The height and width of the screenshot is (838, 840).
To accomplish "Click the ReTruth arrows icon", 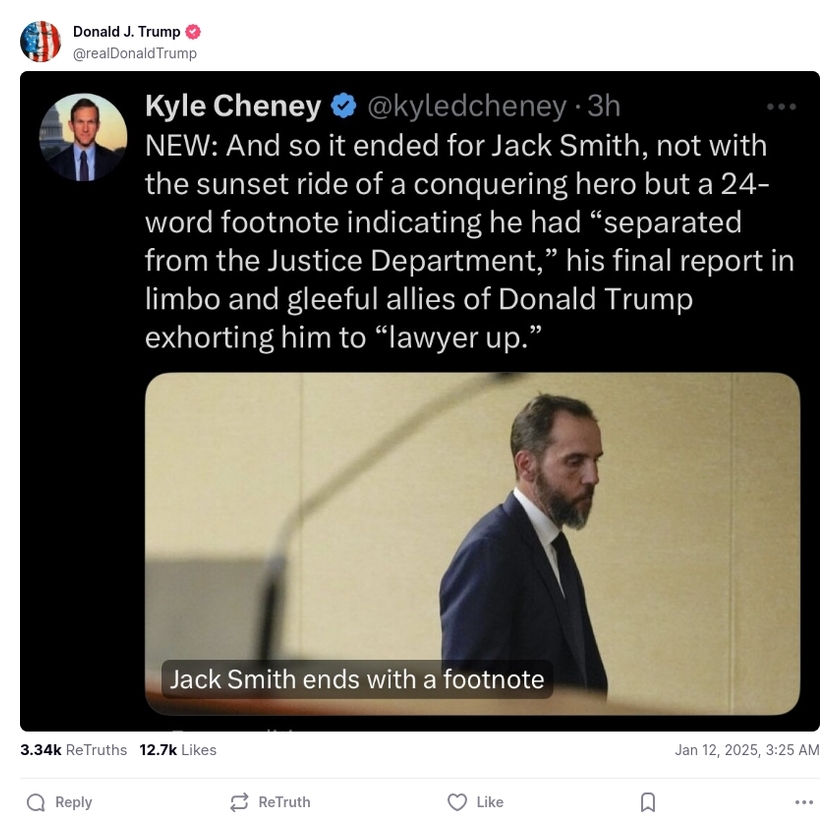I will [239, 802].
